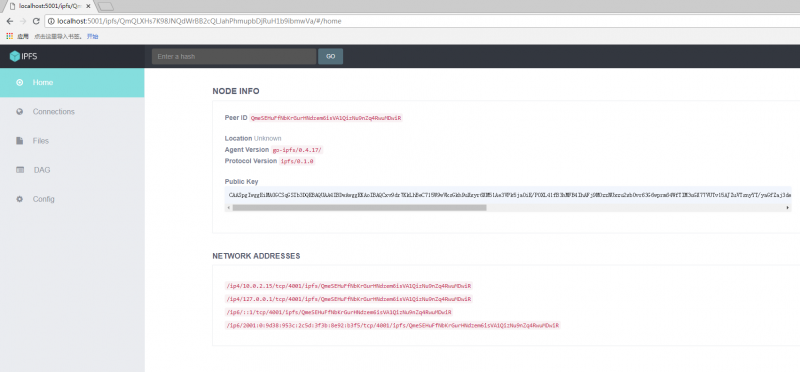
Task: Select the localhost:5001 browser tab
Action: [48, 6]
